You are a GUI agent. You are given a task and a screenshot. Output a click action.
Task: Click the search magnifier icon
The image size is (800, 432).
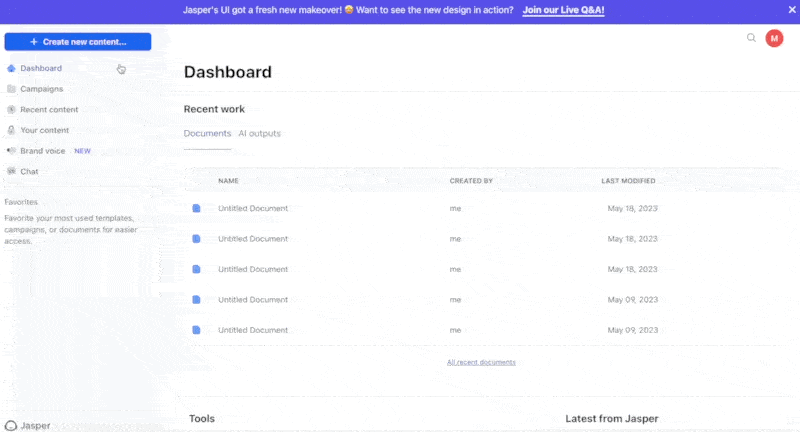coord(751,38)
